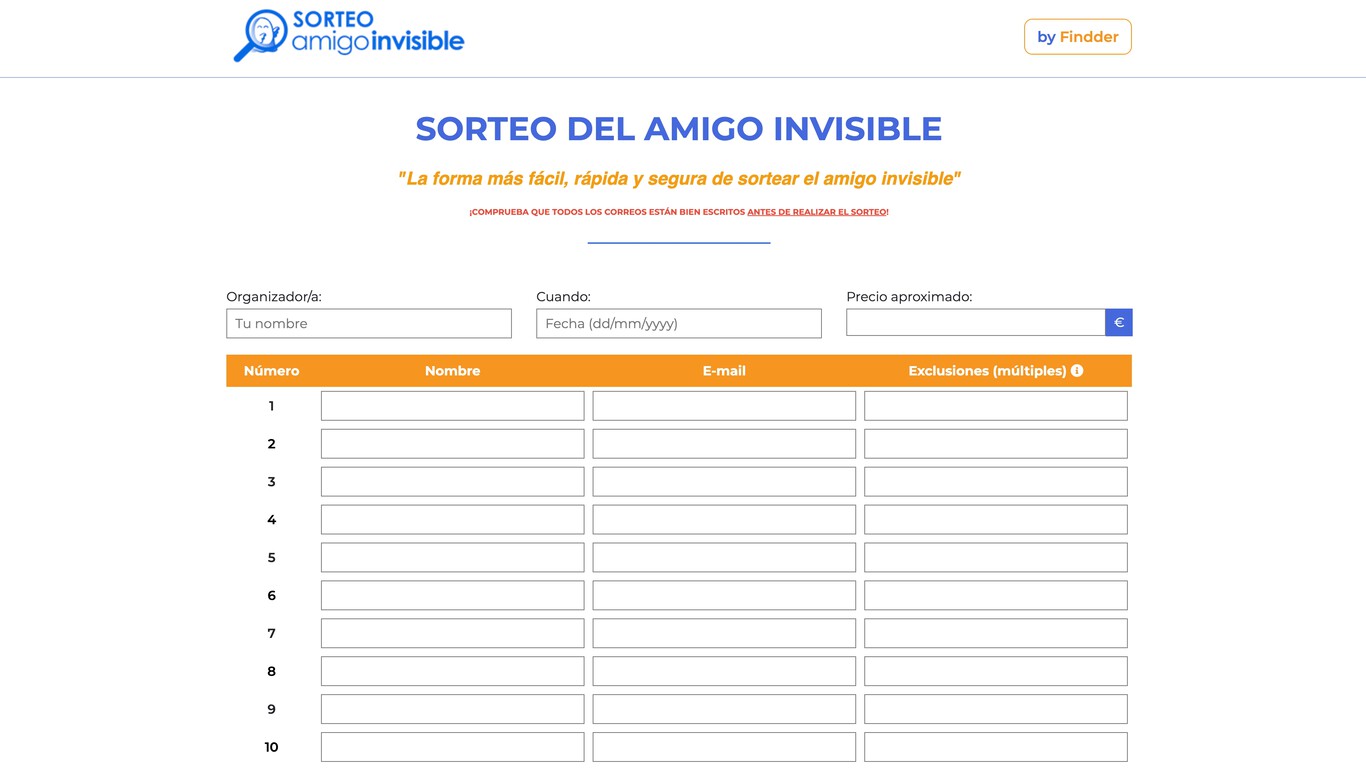Click the Exclusiones field for participant 1

click(995, 405)
